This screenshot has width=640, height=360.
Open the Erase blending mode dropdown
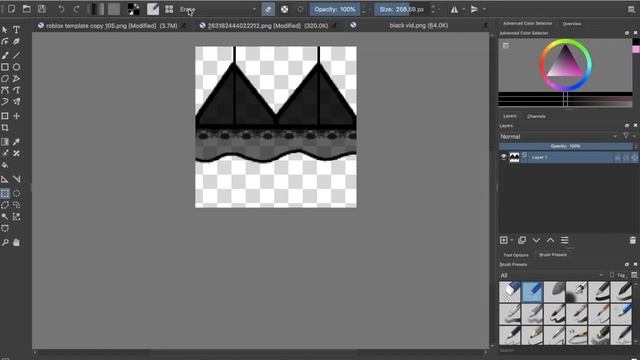tap(218, 9)
